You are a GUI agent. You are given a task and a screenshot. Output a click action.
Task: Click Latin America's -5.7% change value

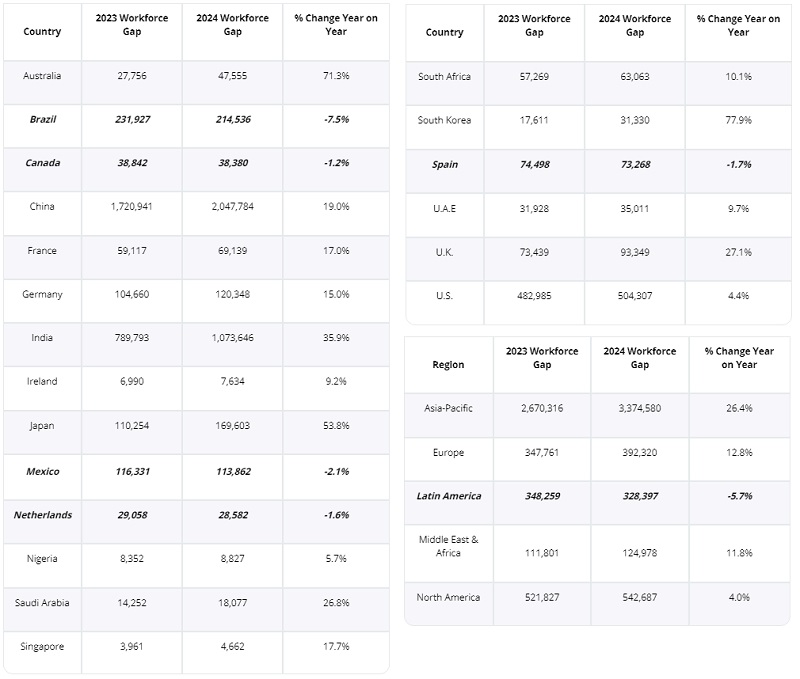click(x=739, y=496)
